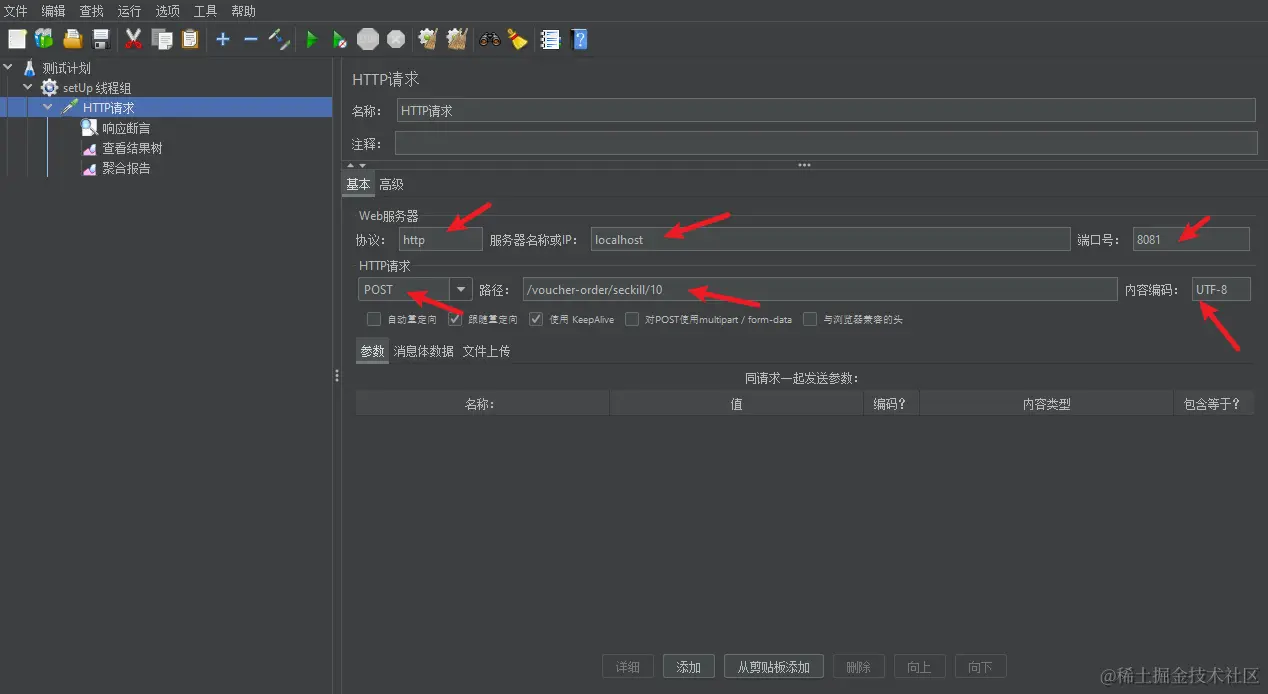Viewport: 1268px width, 694px height.
Task: Collapse all with the minus icon
Action: pyautogui.click(x=251, y=39)
